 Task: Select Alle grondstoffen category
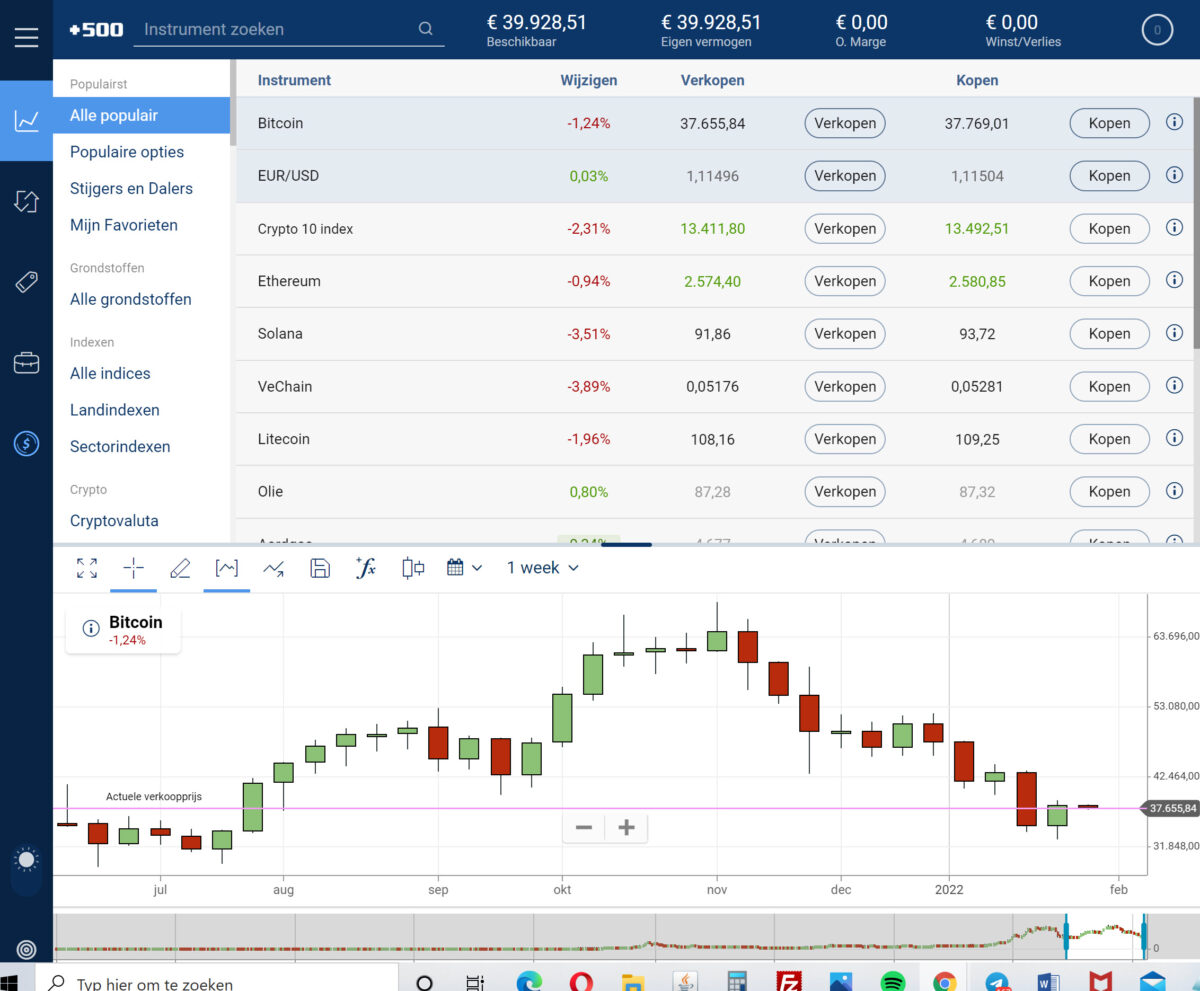pos(131,299)
